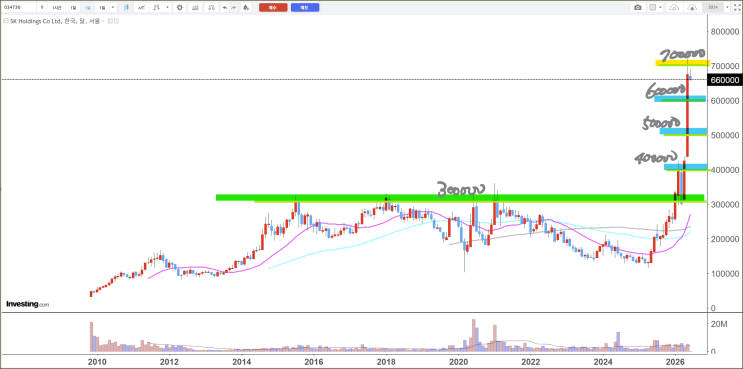Open the interval dropdown arrow after 1월
Viewport: 743px width, 369px height.
113,7
